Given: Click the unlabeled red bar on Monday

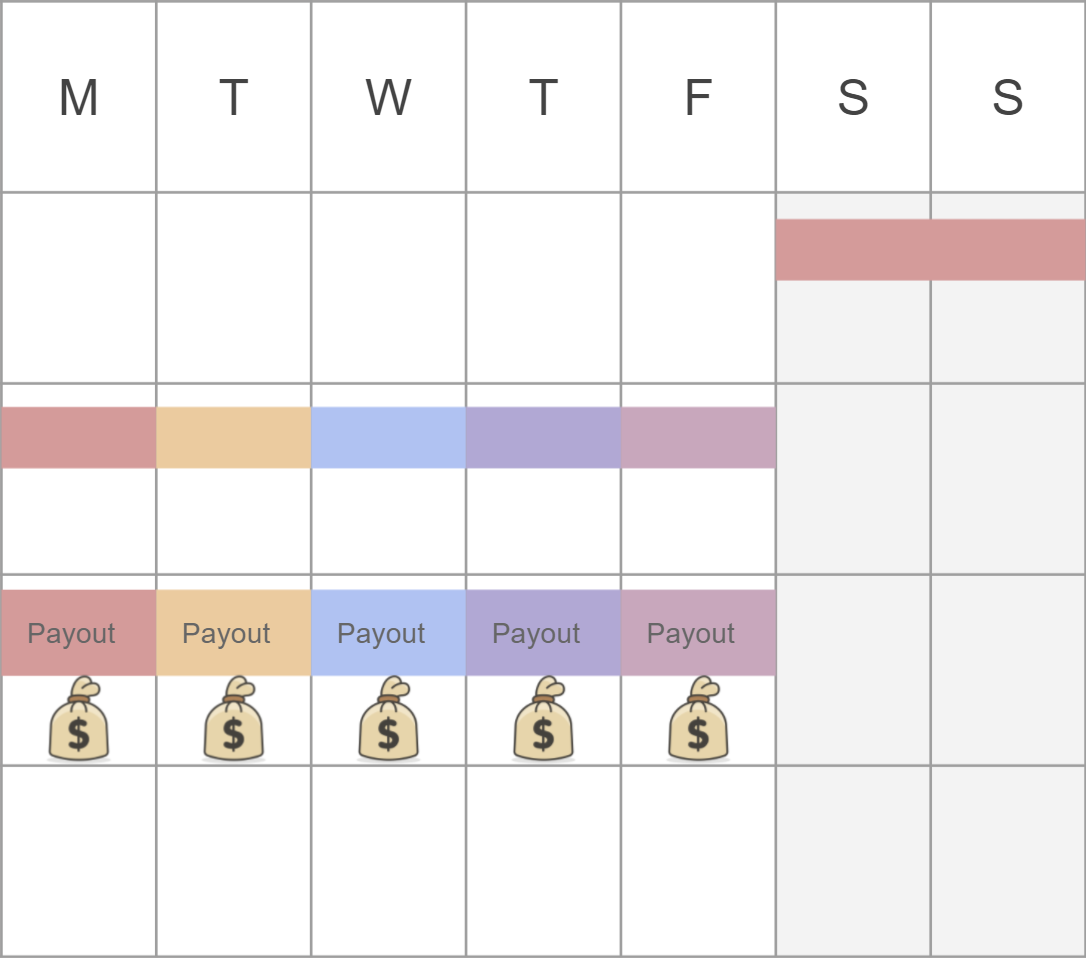Looking at the screenshot, I should coord(78,438).
